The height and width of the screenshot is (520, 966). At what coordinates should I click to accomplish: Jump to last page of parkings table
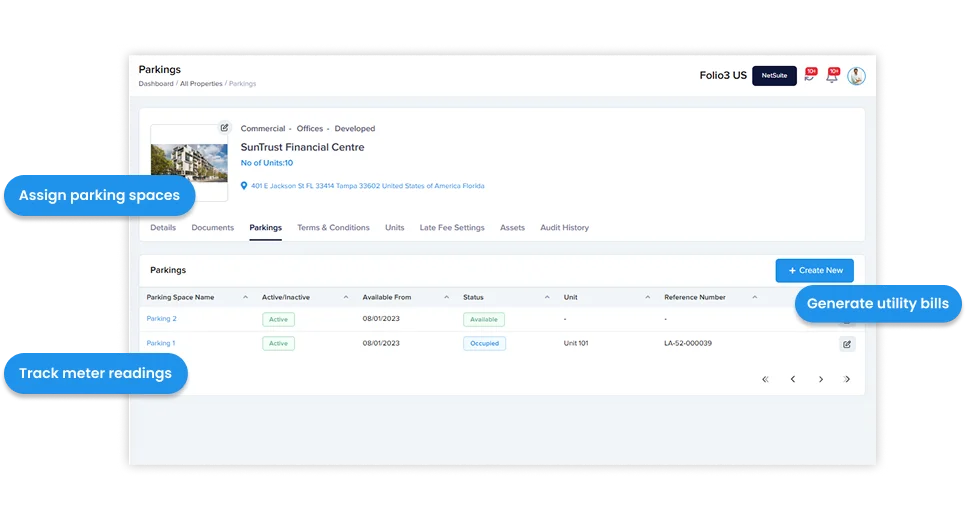847,379
